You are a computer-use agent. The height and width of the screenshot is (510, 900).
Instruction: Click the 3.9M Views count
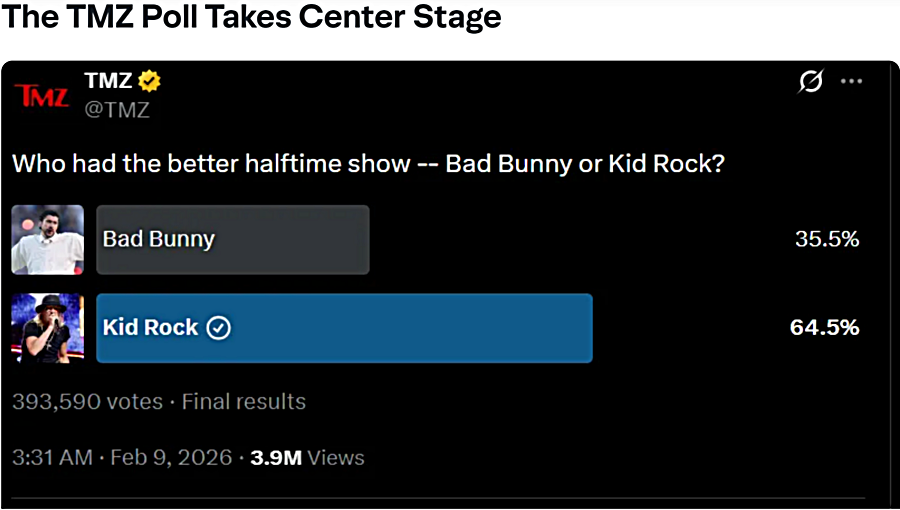coord(307,458)
